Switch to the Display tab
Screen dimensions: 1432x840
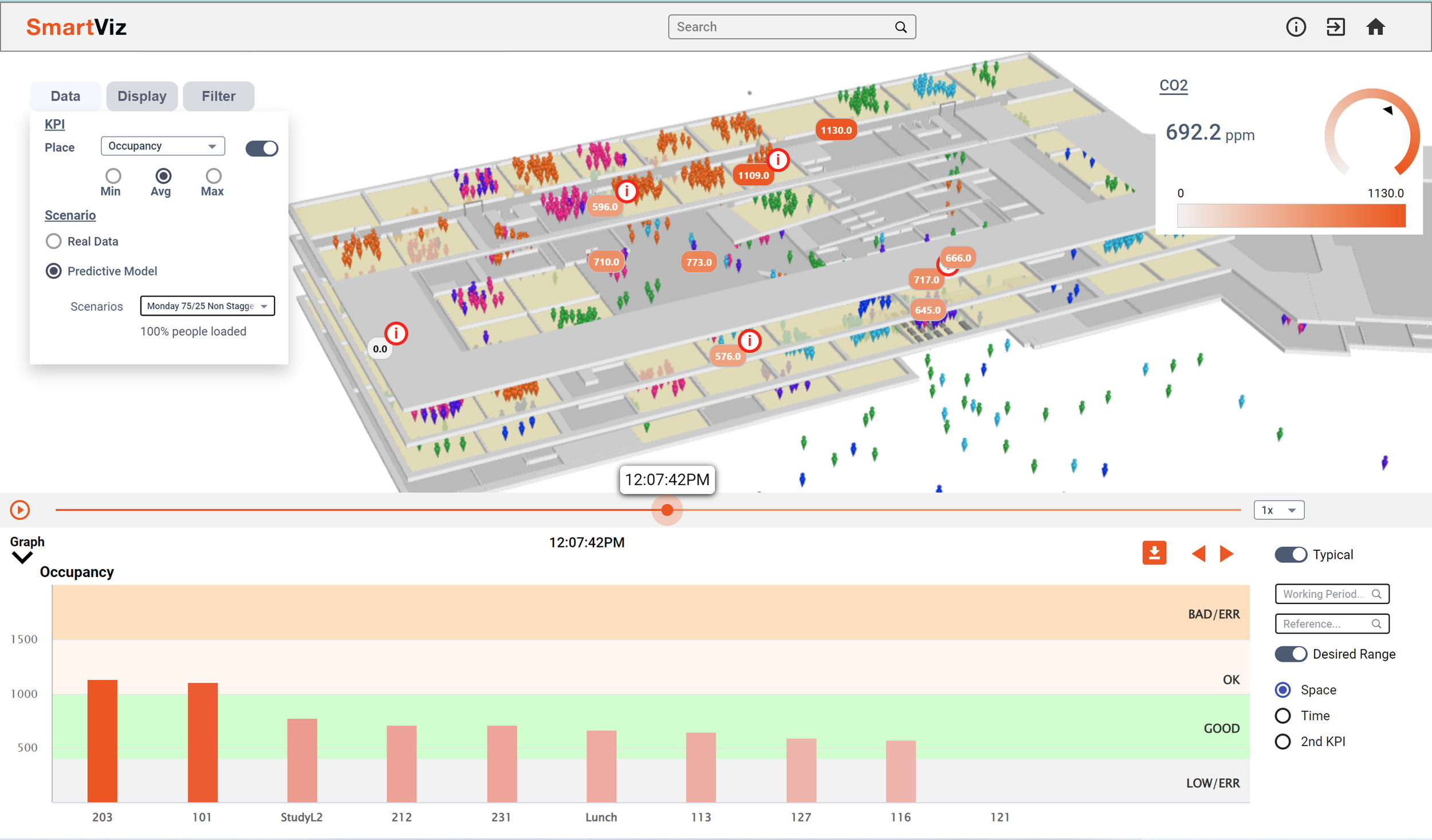click(x=141, y=96)
